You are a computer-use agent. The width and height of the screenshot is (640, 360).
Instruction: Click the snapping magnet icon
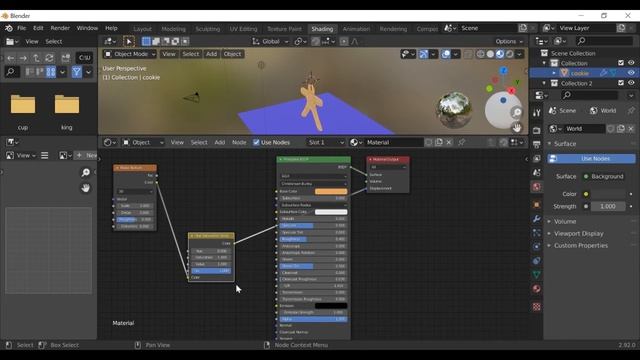click(316, 41)
